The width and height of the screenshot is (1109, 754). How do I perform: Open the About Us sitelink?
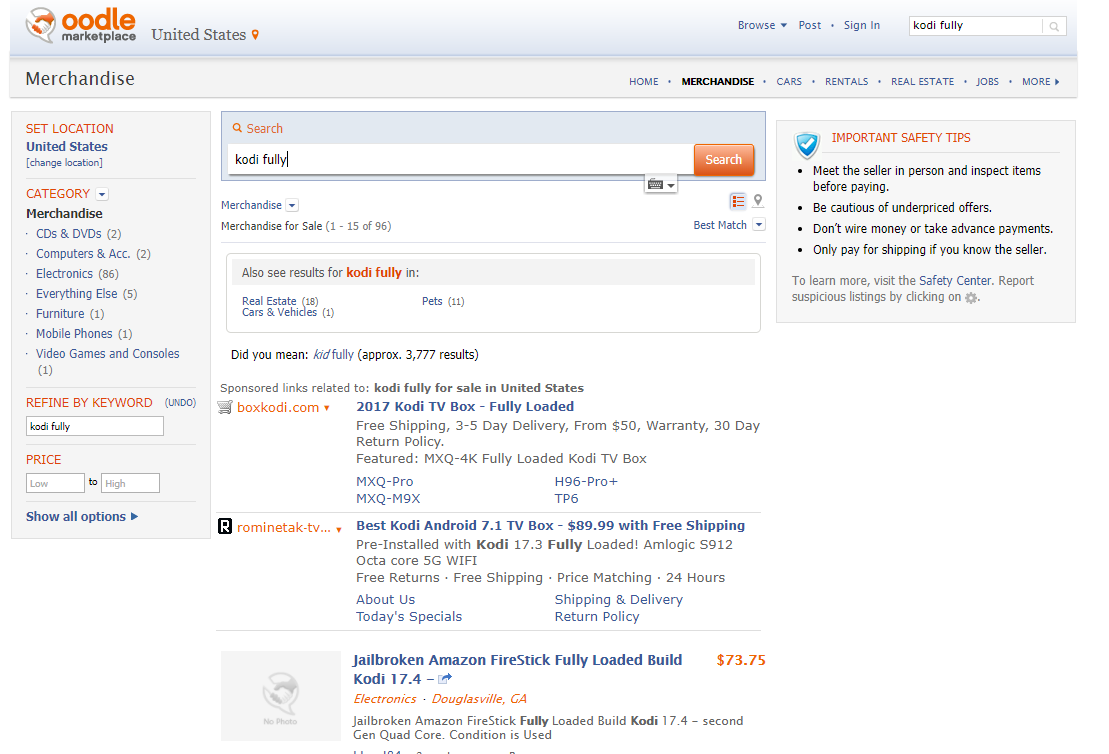385,599
